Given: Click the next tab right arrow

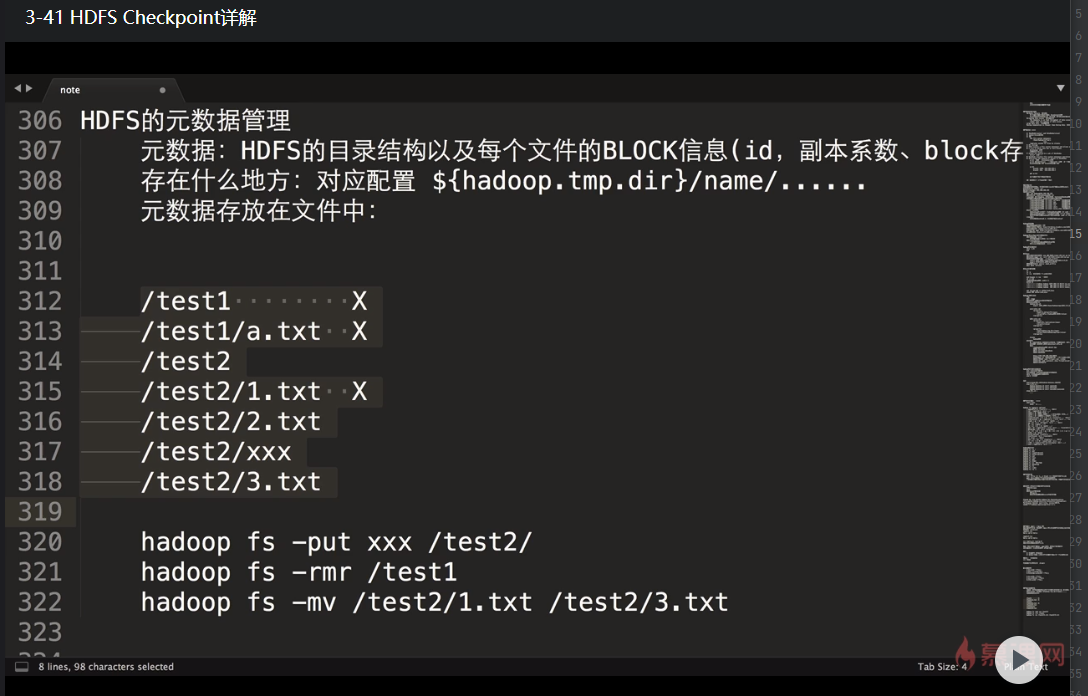Looking at the screenshot, I should point(29,89).
